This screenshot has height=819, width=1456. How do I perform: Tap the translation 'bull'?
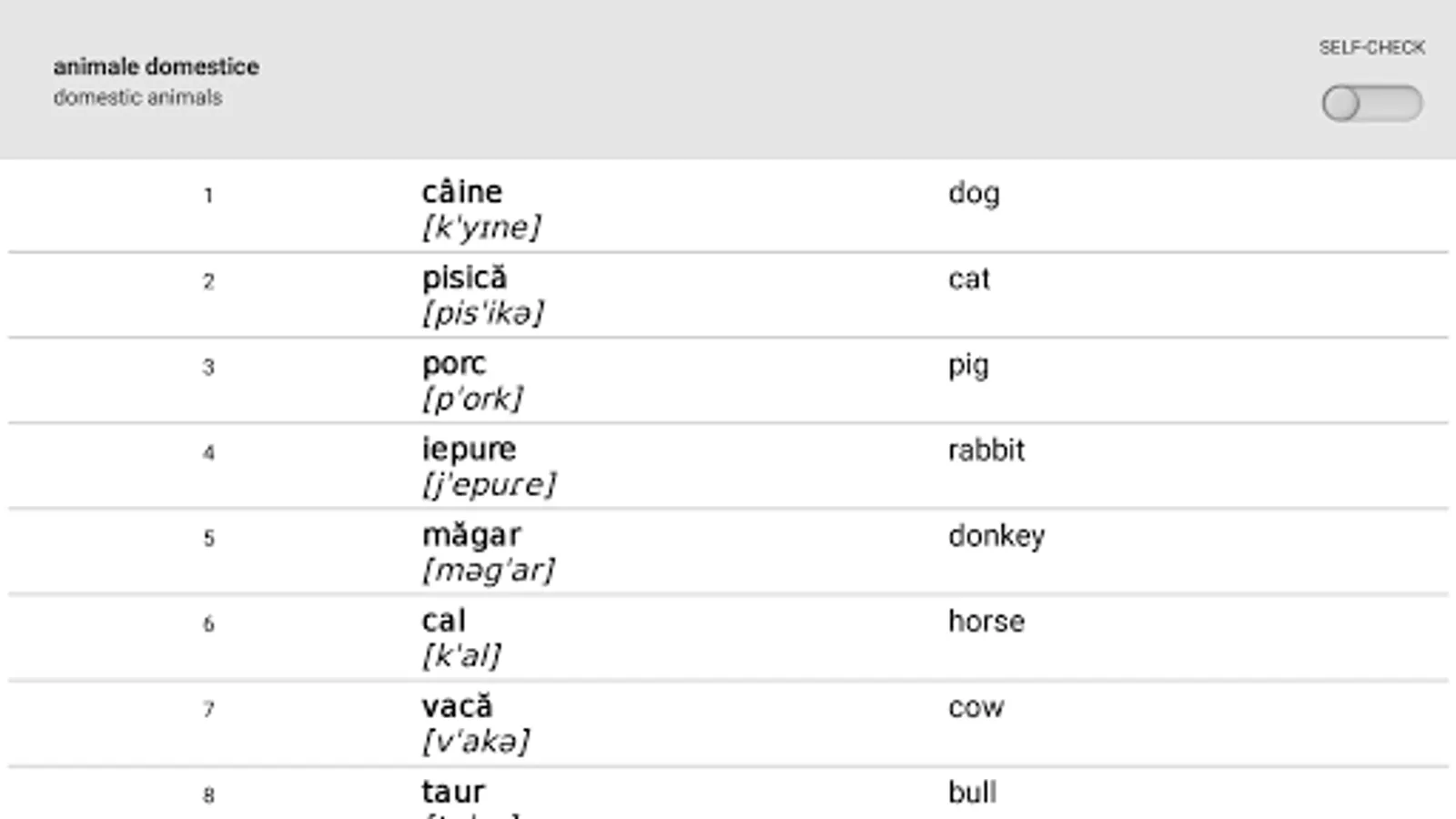972,793
